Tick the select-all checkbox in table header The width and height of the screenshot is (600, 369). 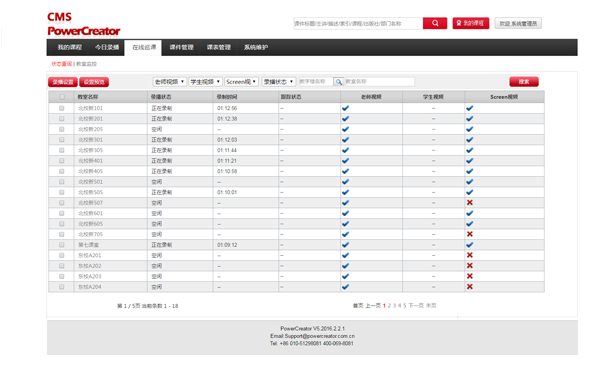click(x=62, y=97)
